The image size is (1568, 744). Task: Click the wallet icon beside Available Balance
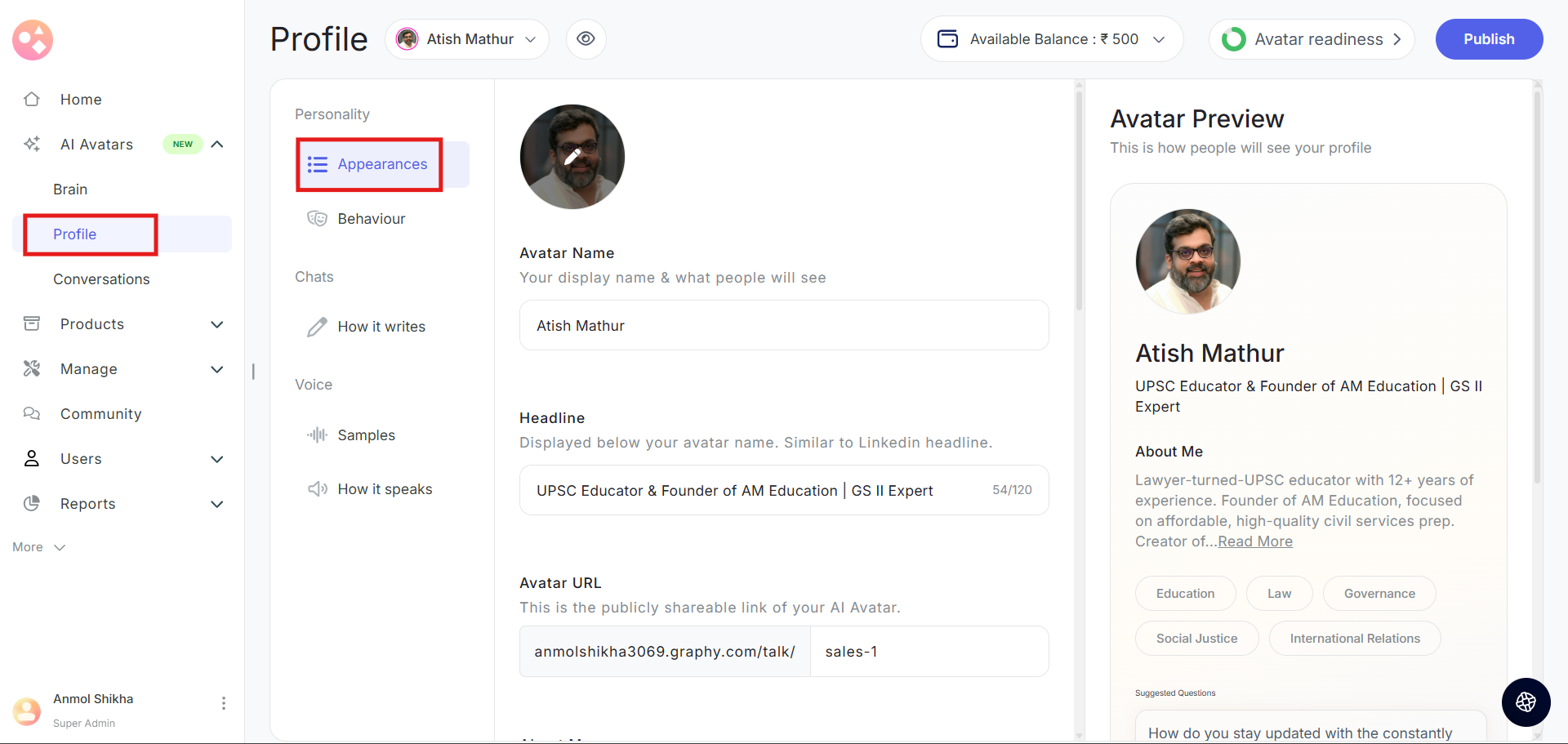click(x=947, y=39)
